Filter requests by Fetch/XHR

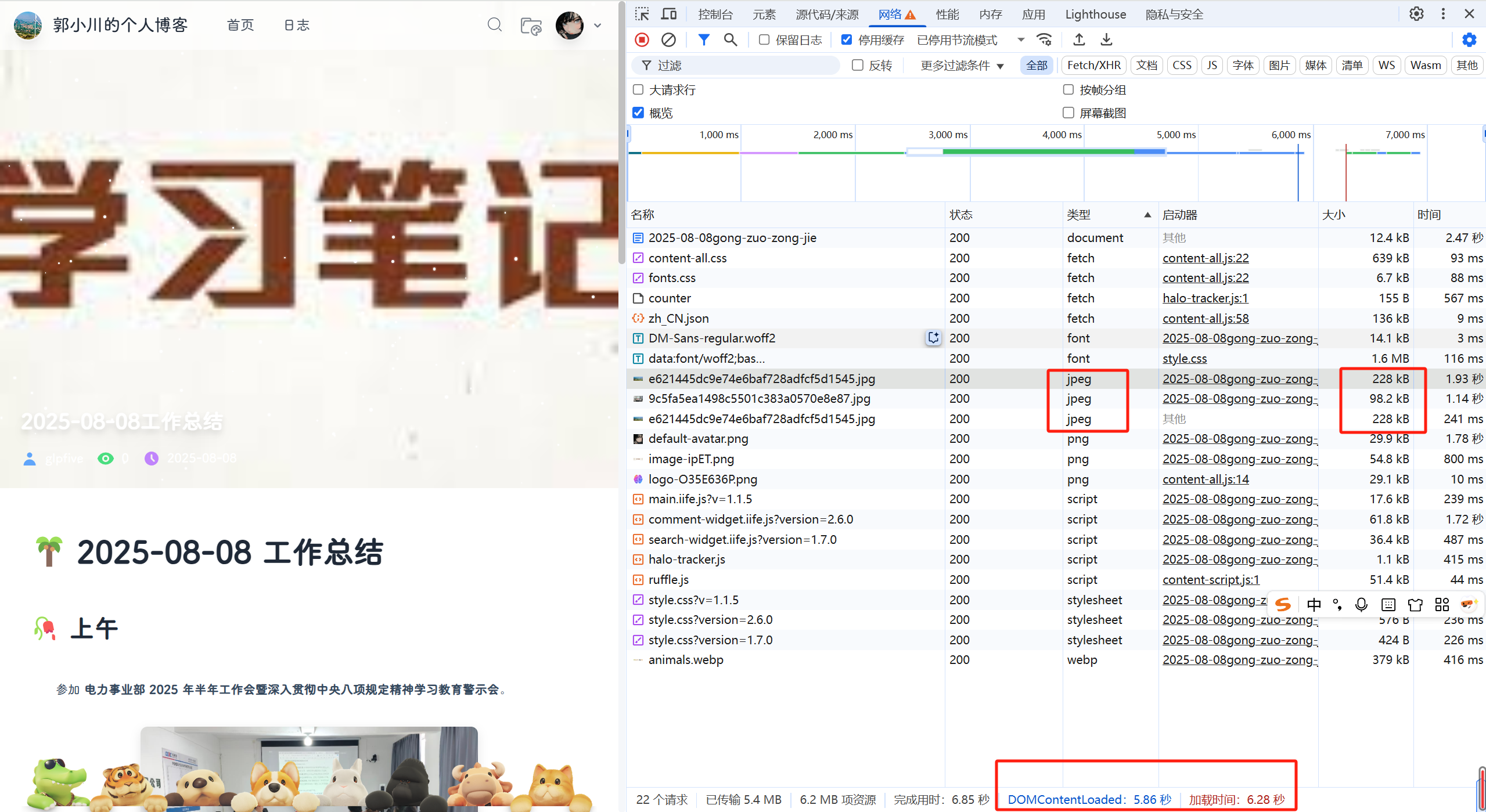coord(1093,64)
